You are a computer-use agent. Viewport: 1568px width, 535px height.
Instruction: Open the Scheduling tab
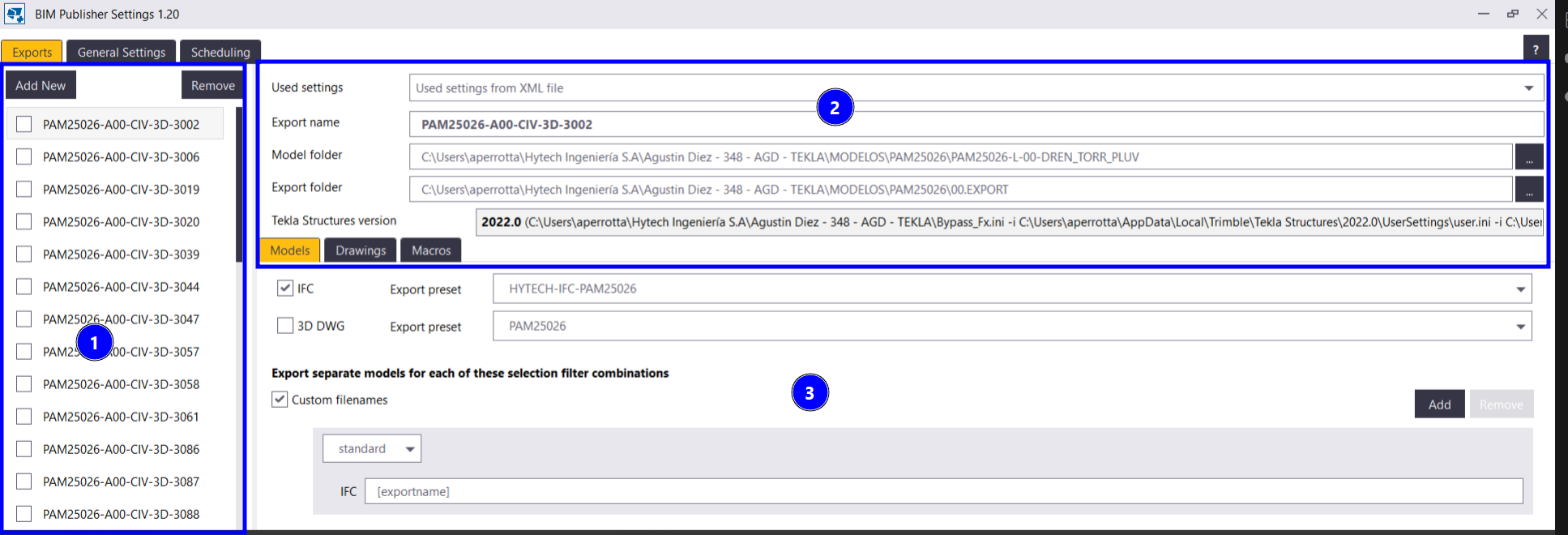tap(220, 52)
